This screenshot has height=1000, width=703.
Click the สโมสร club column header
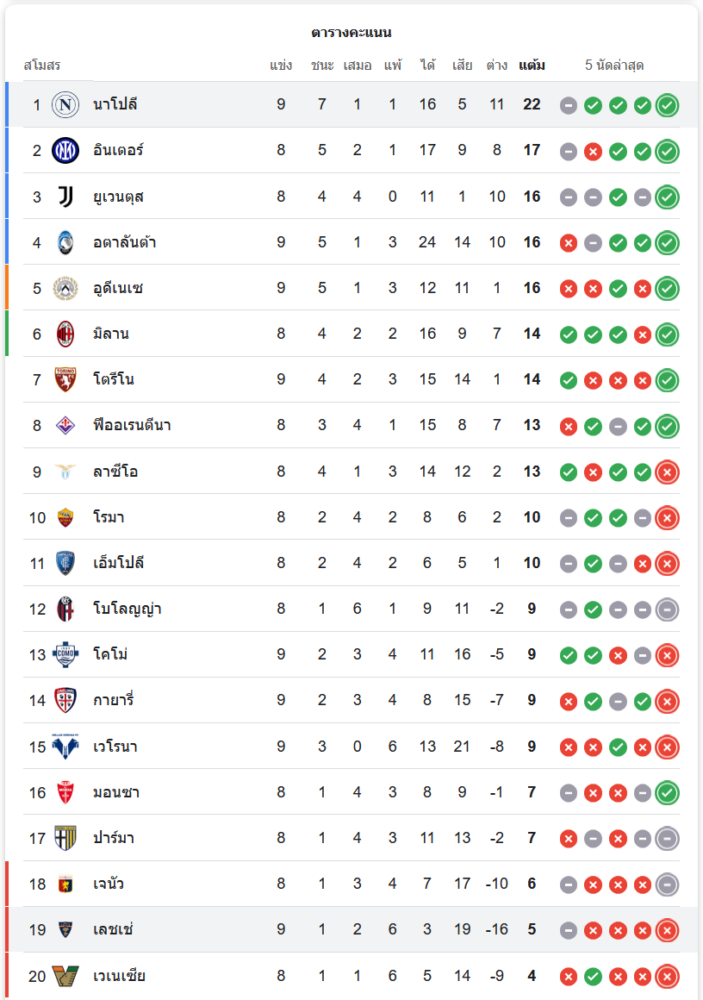pyautogui.click(x=42, y=65)
